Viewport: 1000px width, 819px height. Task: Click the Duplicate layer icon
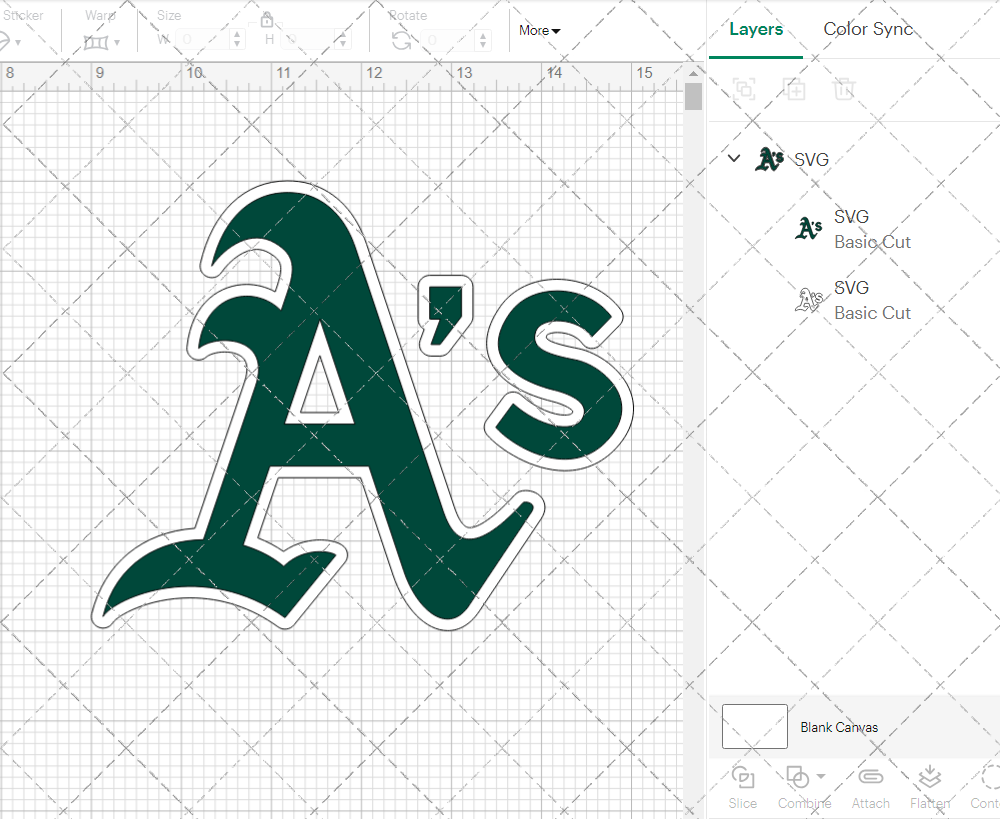tap(794, 89)
